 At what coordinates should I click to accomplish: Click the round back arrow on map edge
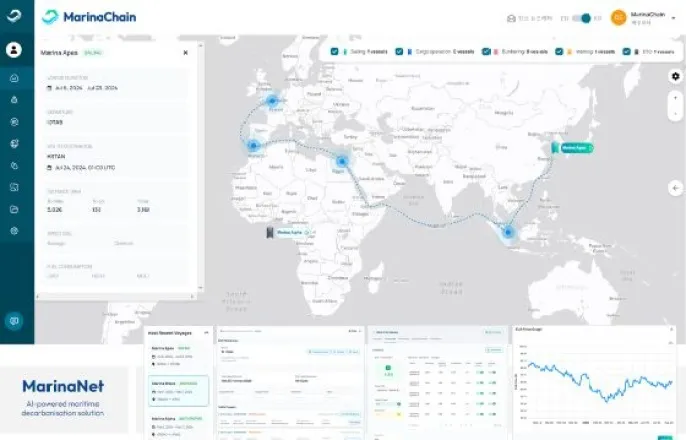[676, 188]
